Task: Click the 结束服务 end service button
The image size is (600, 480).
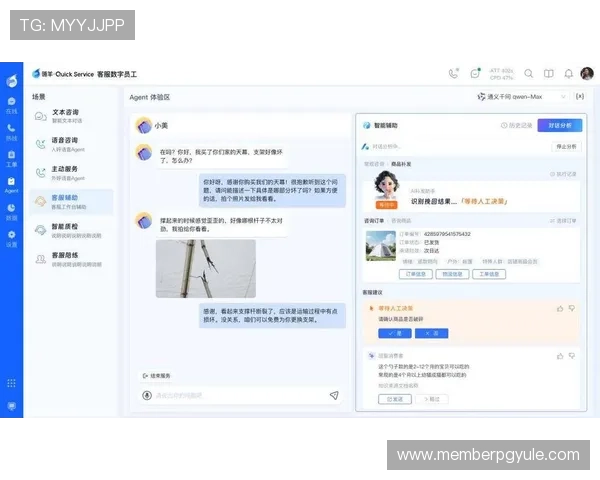Action: point(157,376)
